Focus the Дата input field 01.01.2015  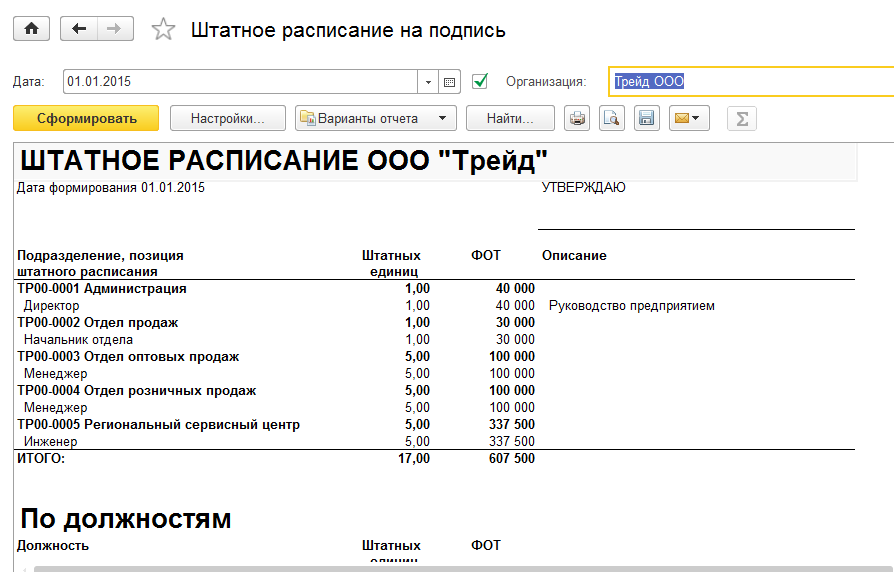coord(240,82)
